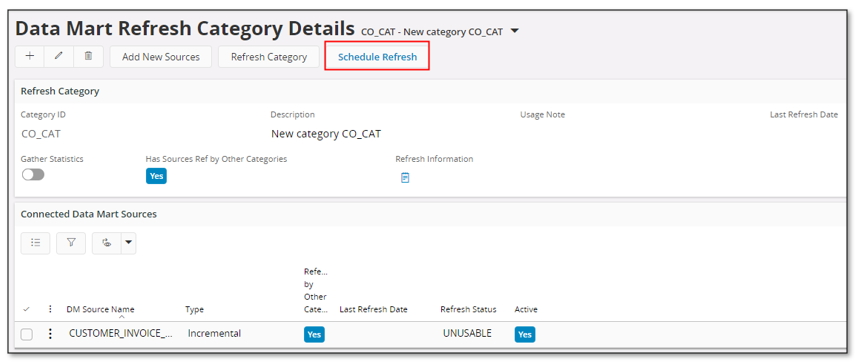The height and width of the screenshot is (364, 855).
Task: Open the dropdown arrow beside eye icon
Action: 129,243
